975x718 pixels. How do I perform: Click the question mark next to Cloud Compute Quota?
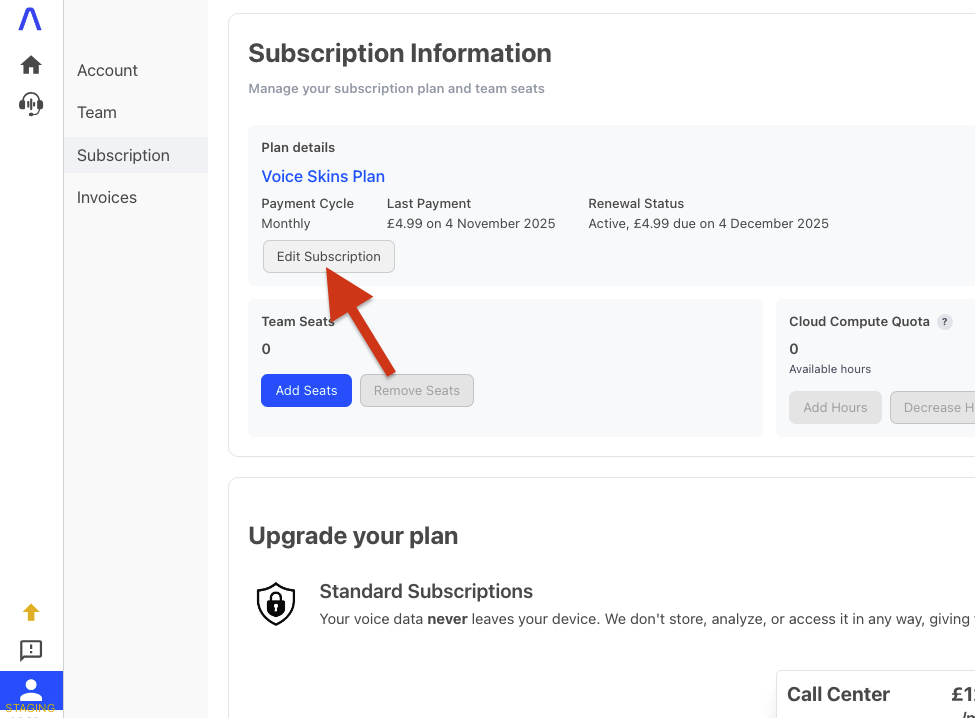point(944,321)
